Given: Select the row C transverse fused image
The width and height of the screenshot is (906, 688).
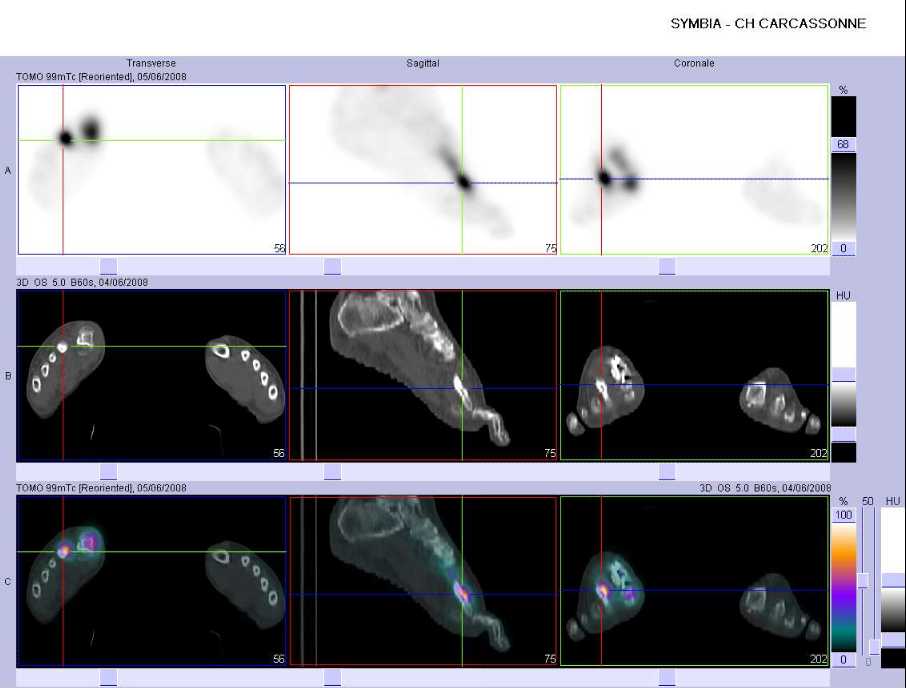Looking at the screenshot, I should [x=152, y=581].
